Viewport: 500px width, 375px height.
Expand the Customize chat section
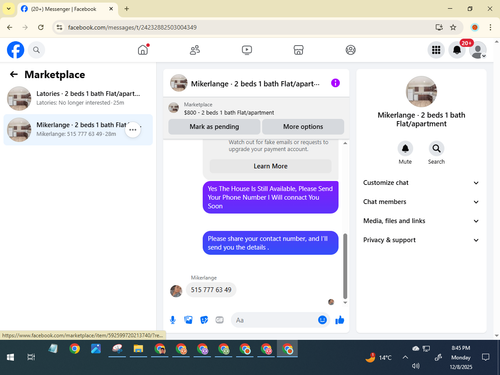click(421, 183)
